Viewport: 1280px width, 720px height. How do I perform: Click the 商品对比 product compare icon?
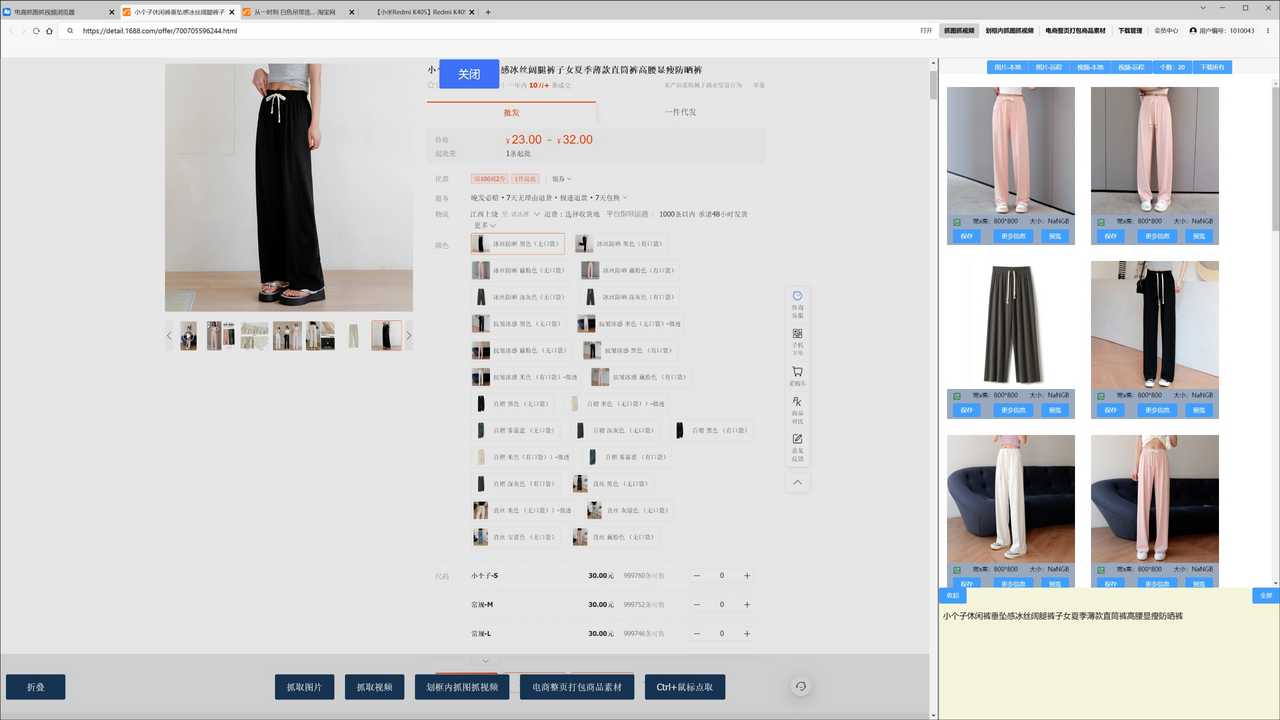[797, 407]
